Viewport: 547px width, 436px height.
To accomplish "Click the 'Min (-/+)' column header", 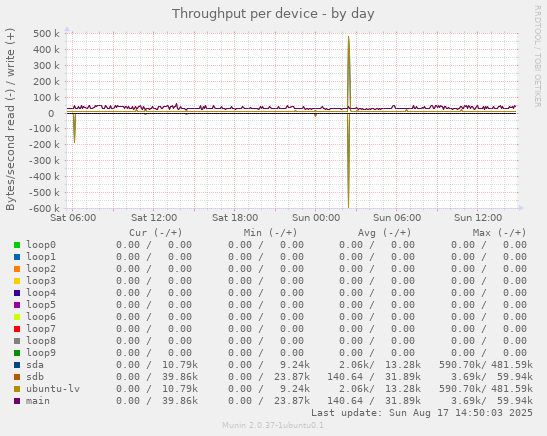I will (x=270, y=233).
